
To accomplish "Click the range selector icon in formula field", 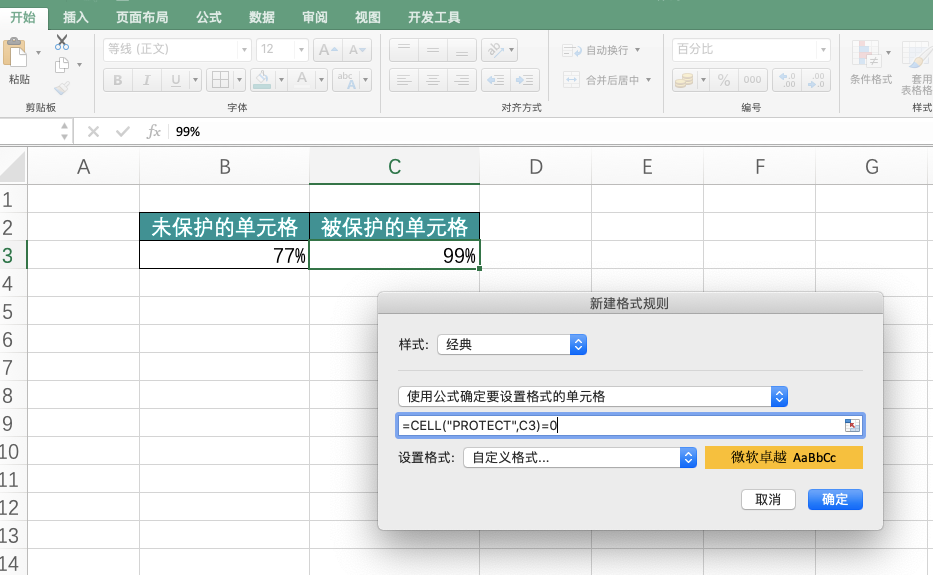I will click(852, 425).
